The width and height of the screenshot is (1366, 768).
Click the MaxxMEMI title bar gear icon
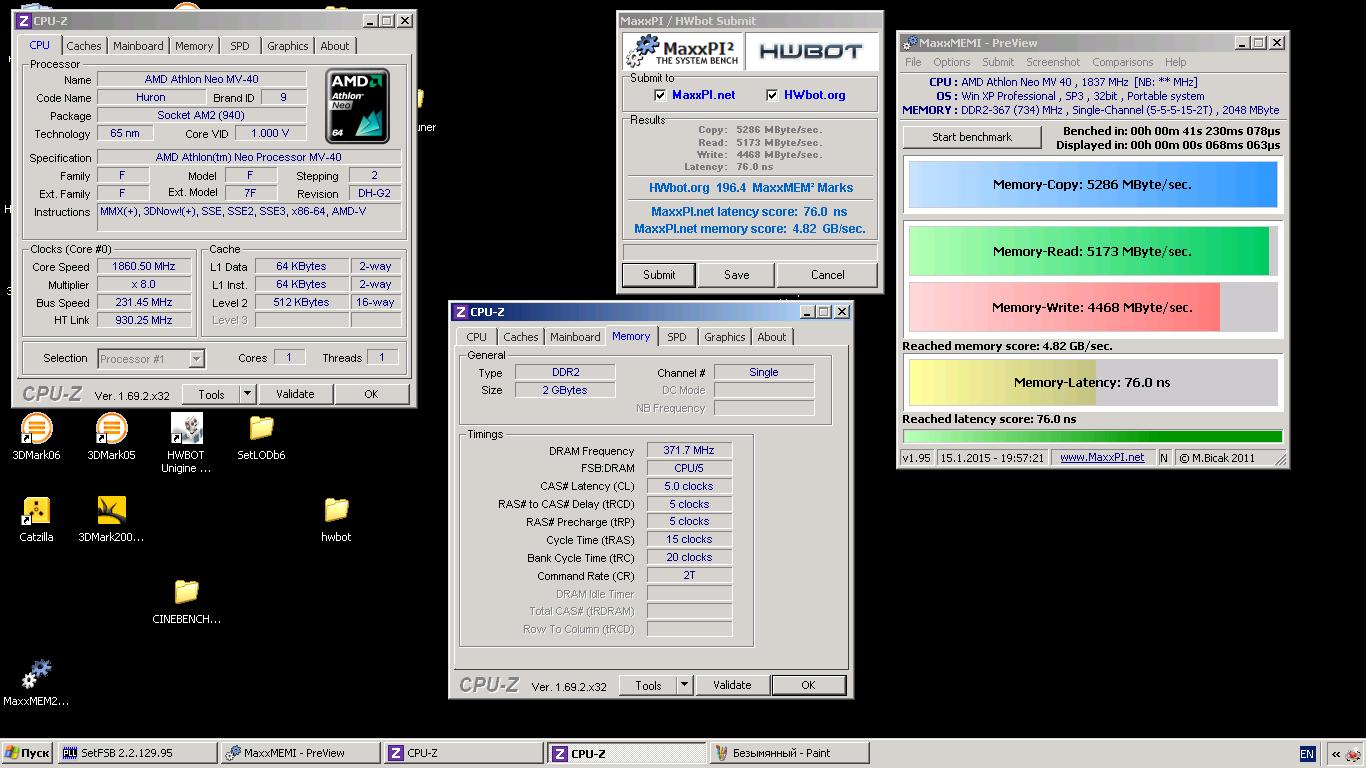pyautogui.click(x=909, y=43)
